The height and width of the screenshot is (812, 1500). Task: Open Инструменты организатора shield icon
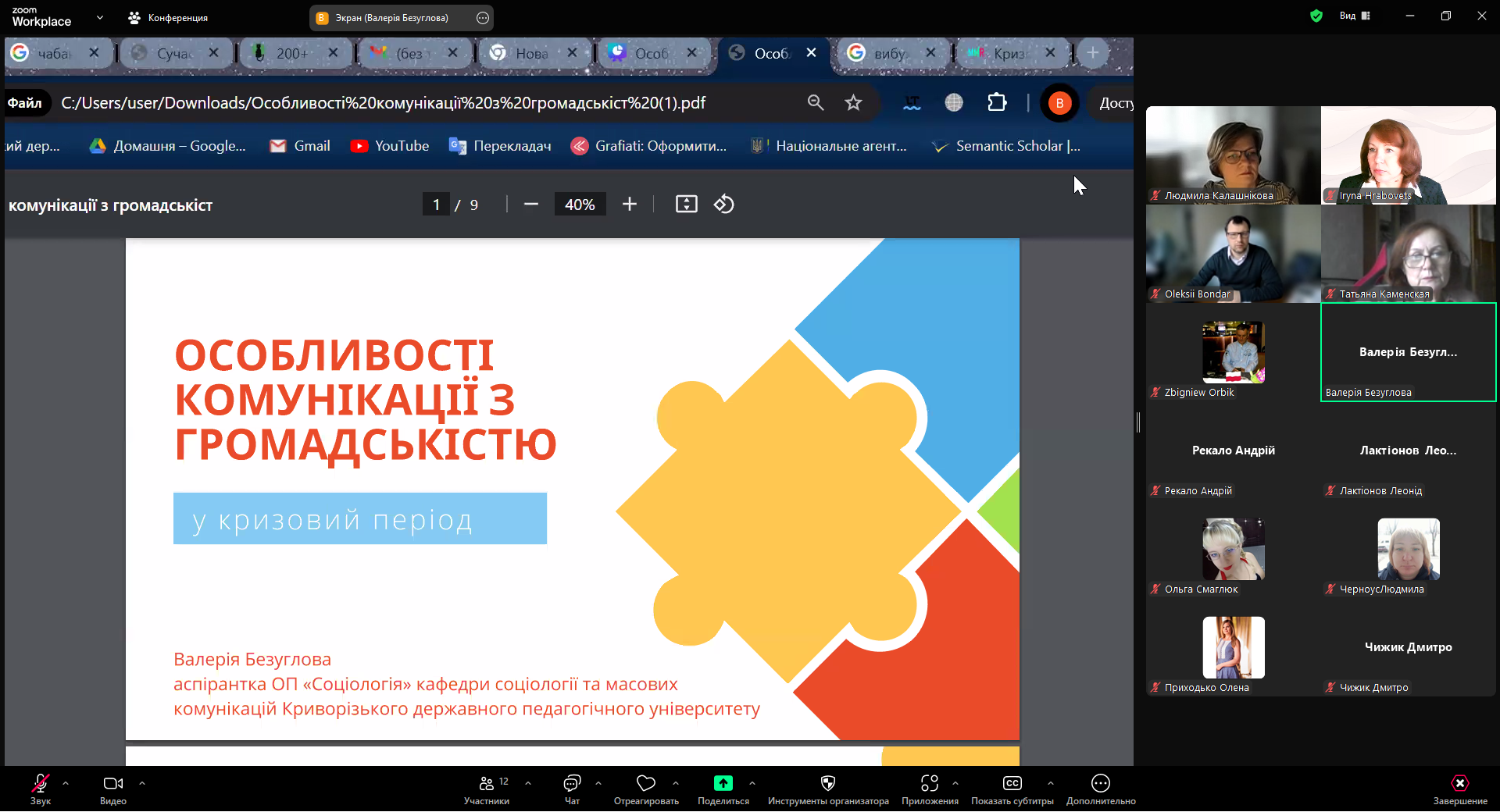click(x=828, y=783)
